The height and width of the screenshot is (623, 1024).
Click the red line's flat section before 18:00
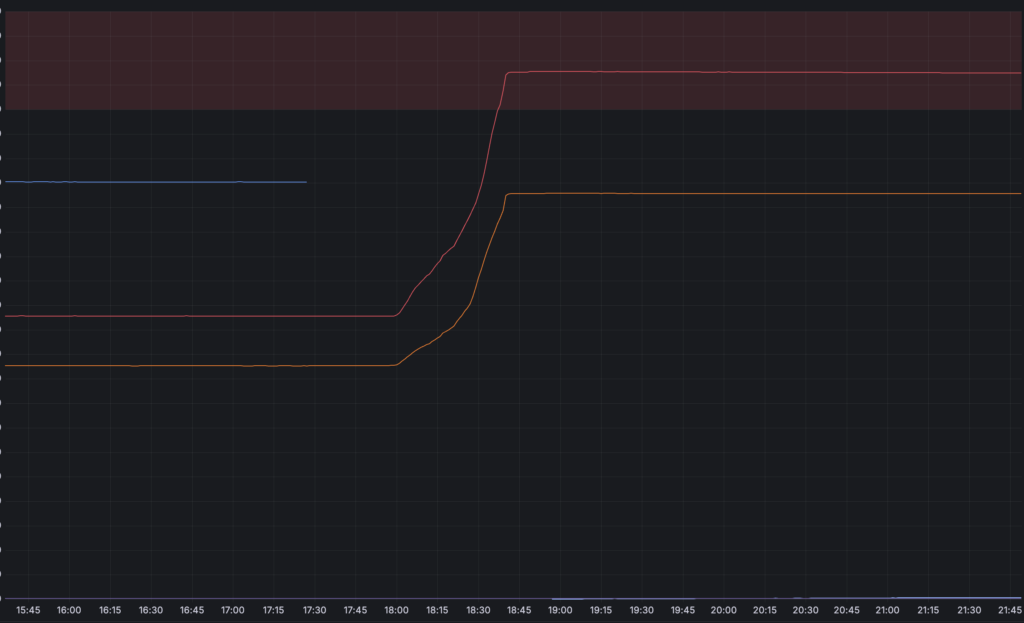[x=199, y=316]
